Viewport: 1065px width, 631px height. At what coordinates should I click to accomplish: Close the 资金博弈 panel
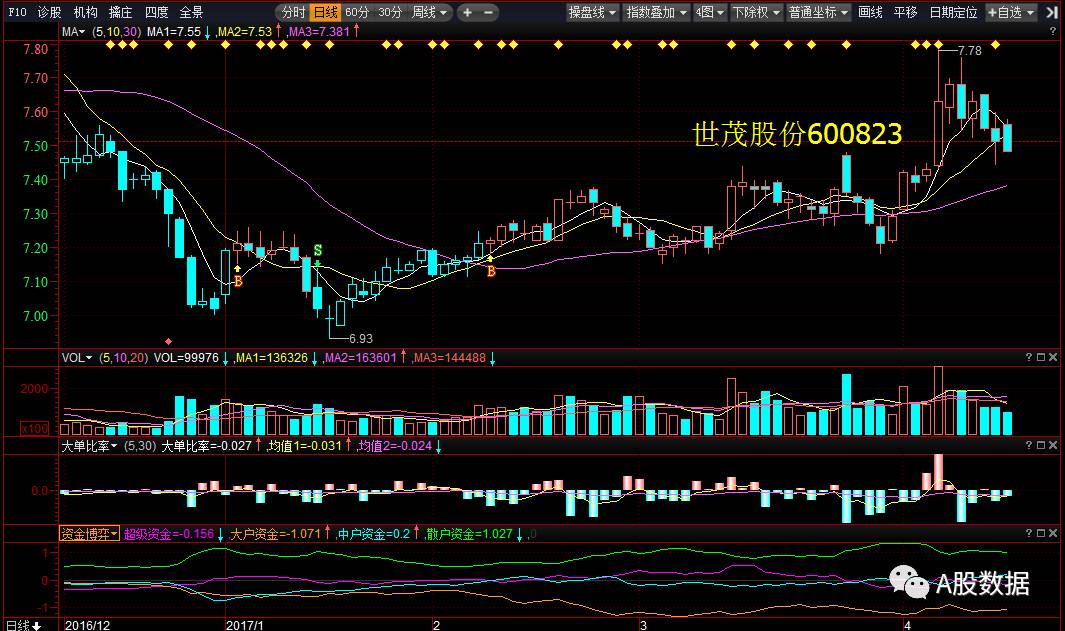[1053, 534]
